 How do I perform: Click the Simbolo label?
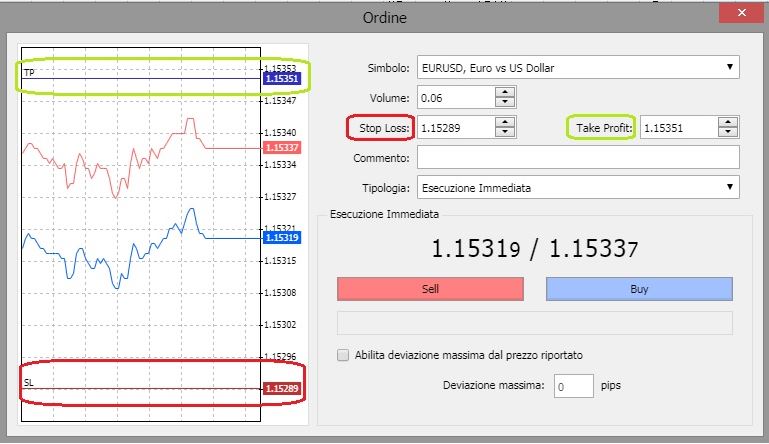(388, 68)
